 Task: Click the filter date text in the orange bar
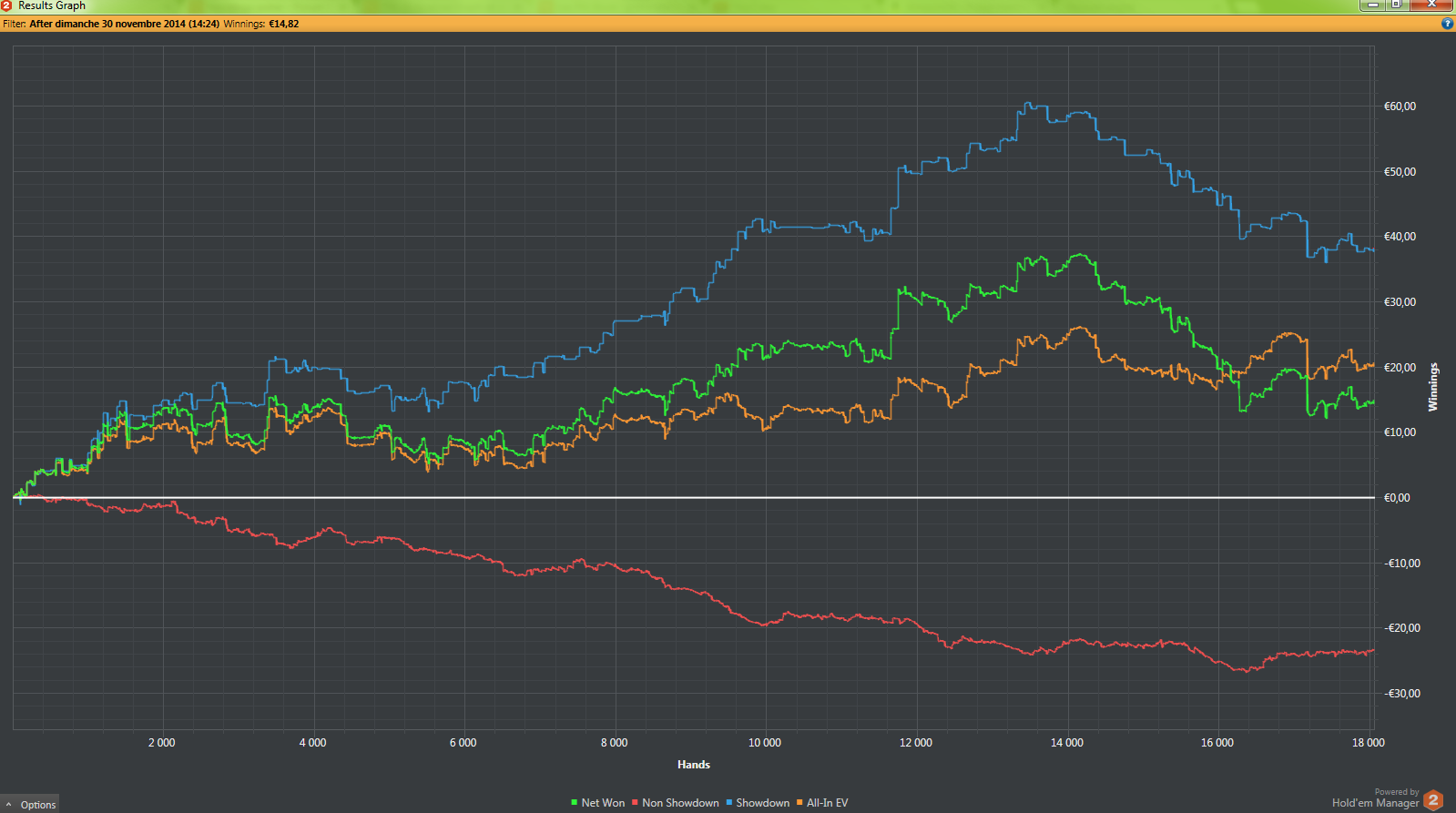(x=124, y=24)
